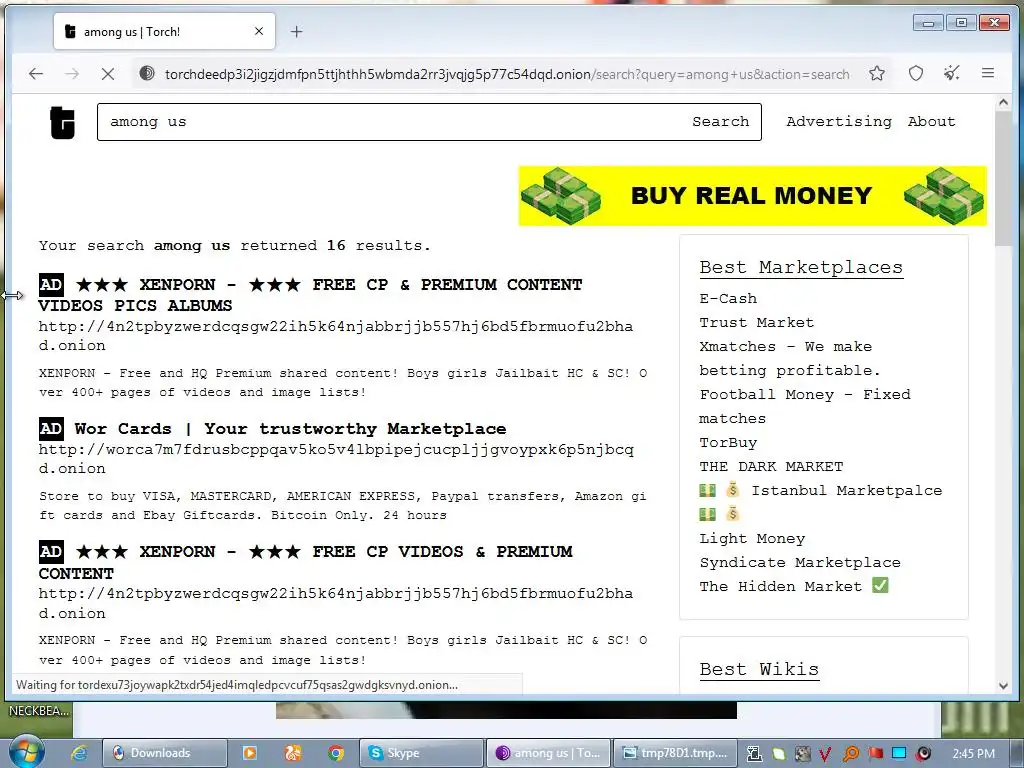Switch to the Downloads taskbar window
1024x768 pixels.
165,753
